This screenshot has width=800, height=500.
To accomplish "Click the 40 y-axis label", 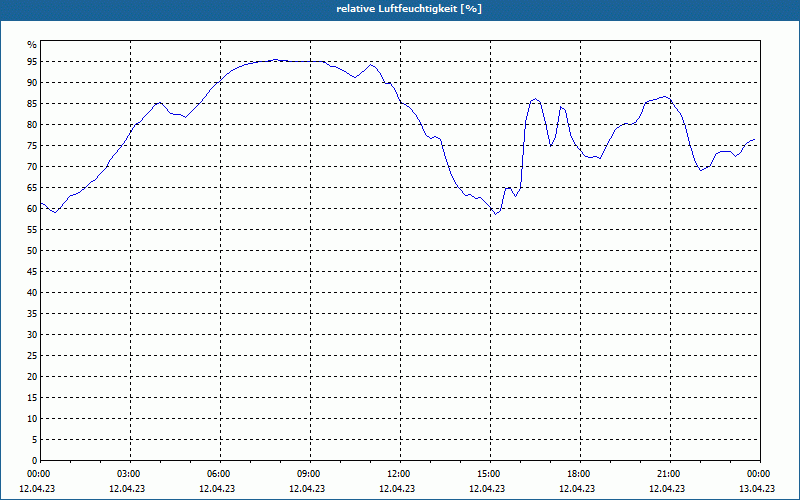I will tap(32, 293).
